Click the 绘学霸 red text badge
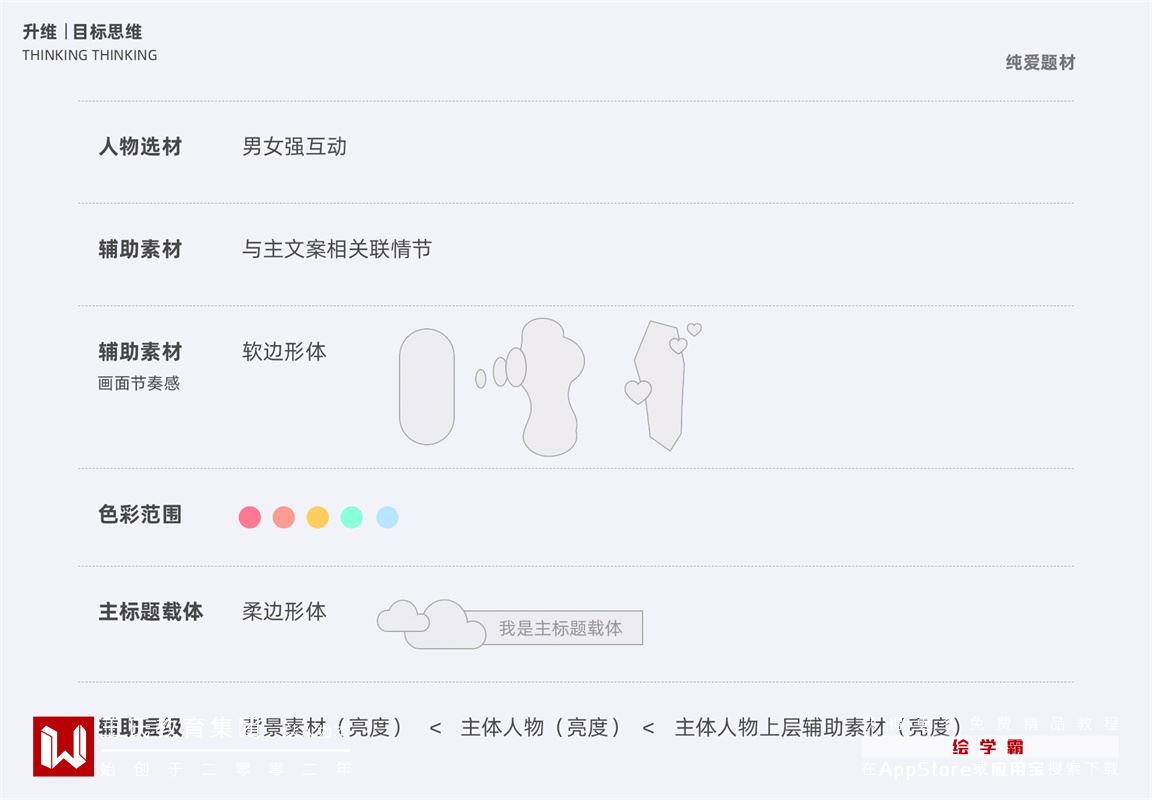Image resolution: width=1152 pixels, height=800 pixels. click(988, 747)
